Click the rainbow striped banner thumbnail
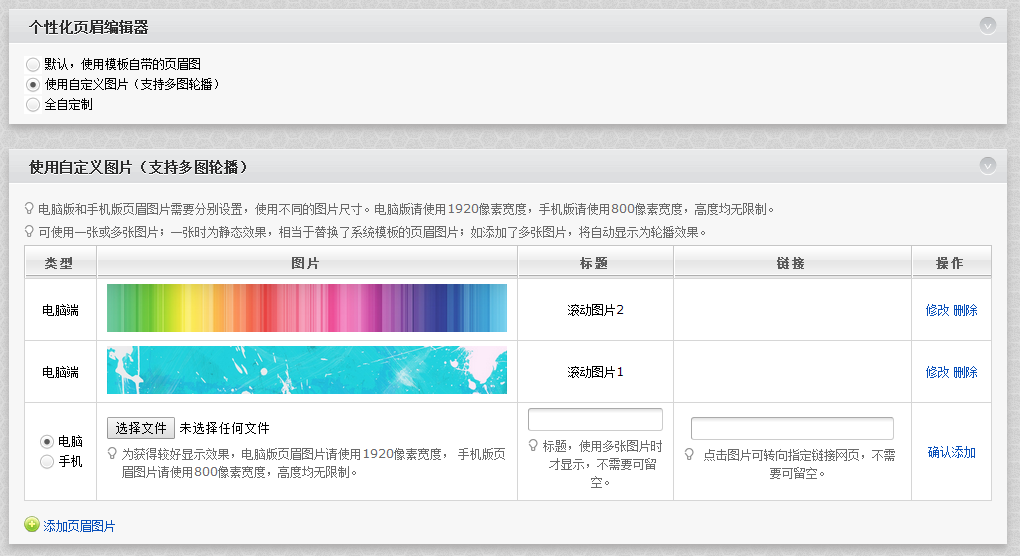1020x556 pixels. click(306, 308)
